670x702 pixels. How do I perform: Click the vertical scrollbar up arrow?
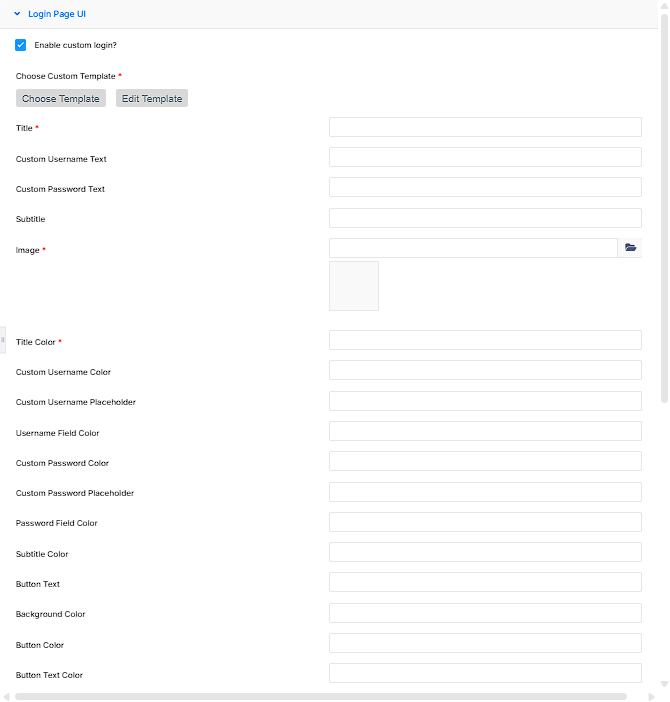(664, 6)
